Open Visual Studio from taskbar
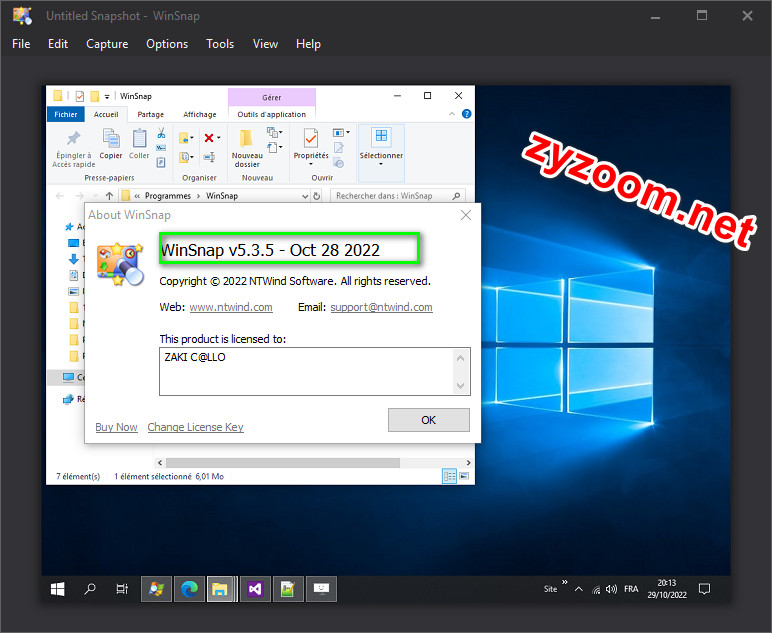 255,589
